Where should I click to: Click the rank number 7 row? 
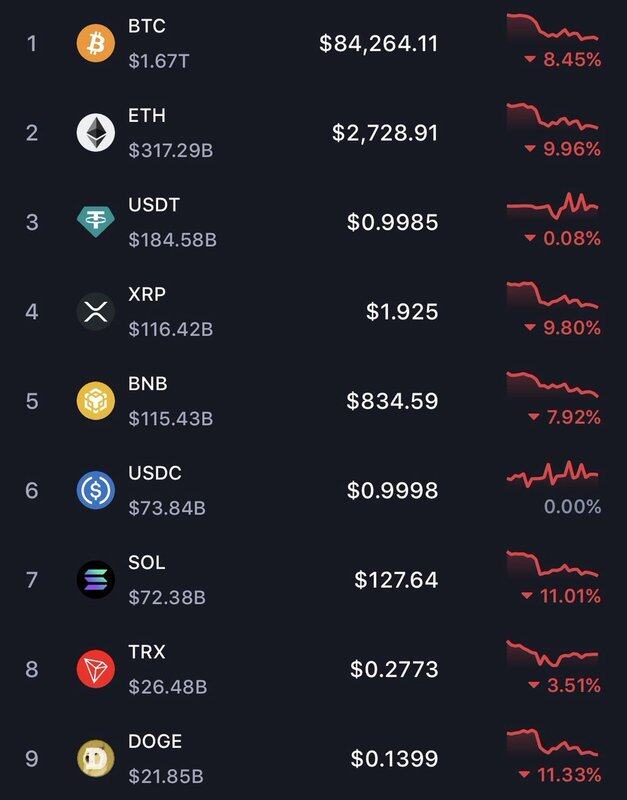coord(32,580)
